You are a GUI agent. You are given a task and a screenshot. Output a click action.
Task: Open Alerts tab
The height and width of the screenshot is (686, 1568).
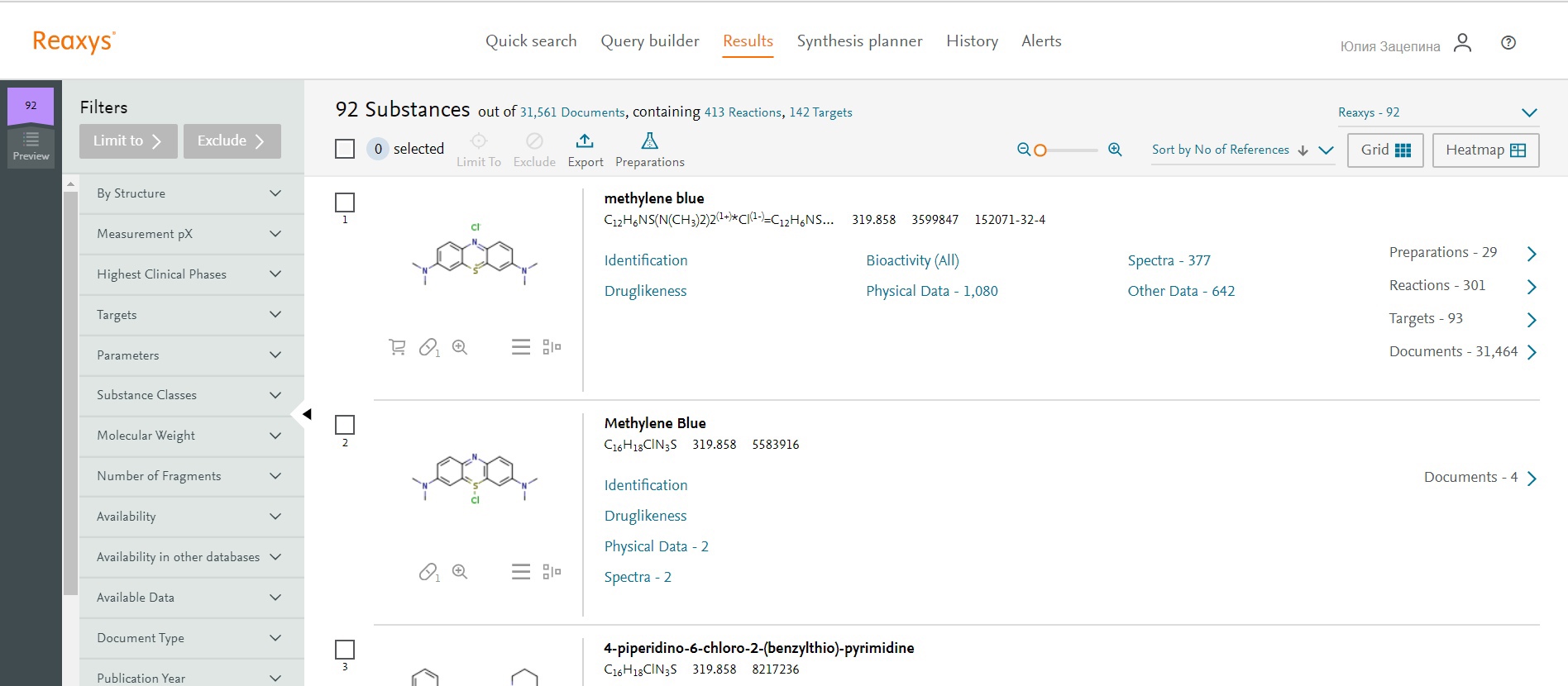tap(1041, 41)
